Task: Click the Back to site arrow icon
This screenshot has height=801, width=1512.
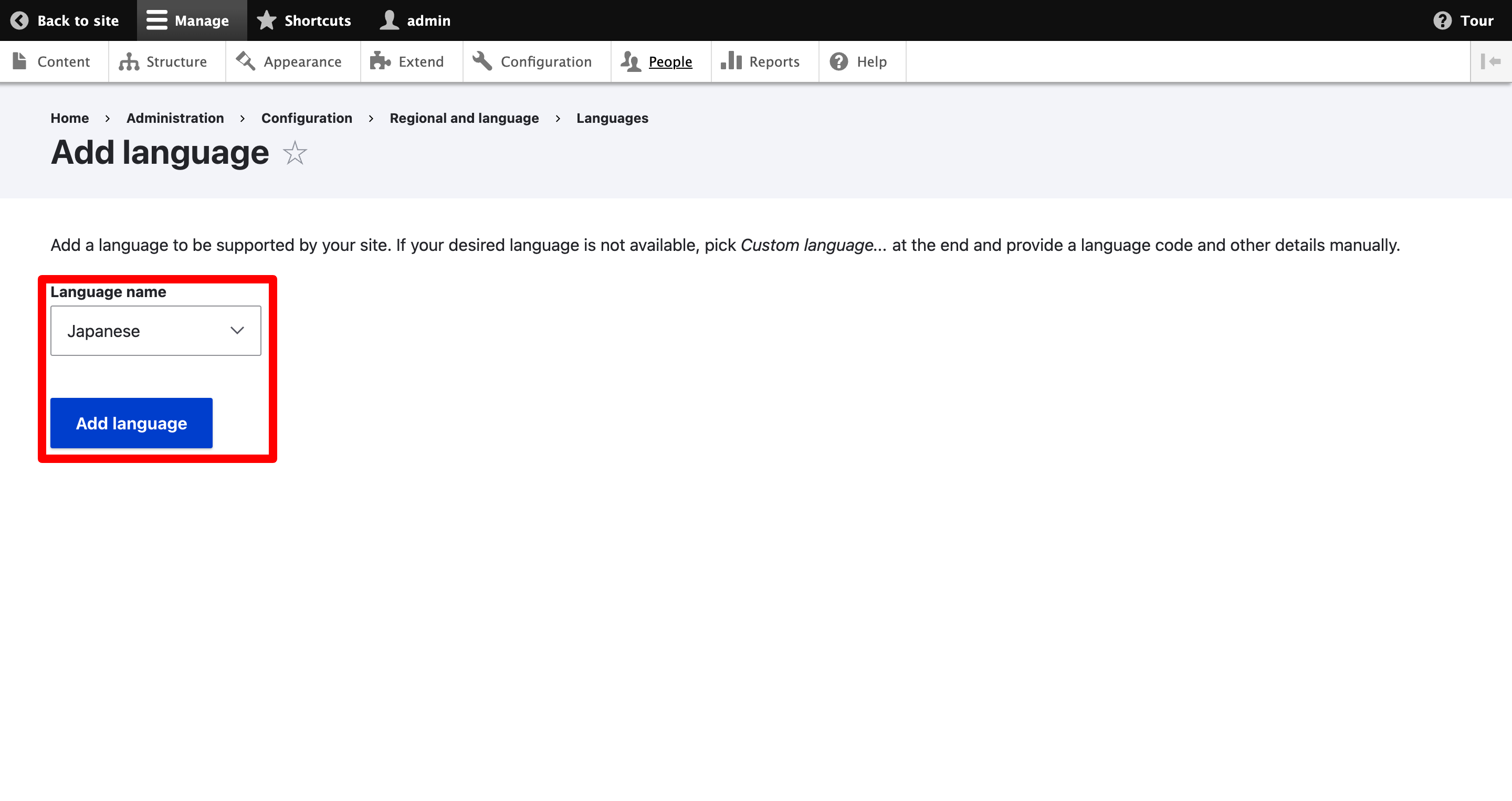Action: pos(19,20)
